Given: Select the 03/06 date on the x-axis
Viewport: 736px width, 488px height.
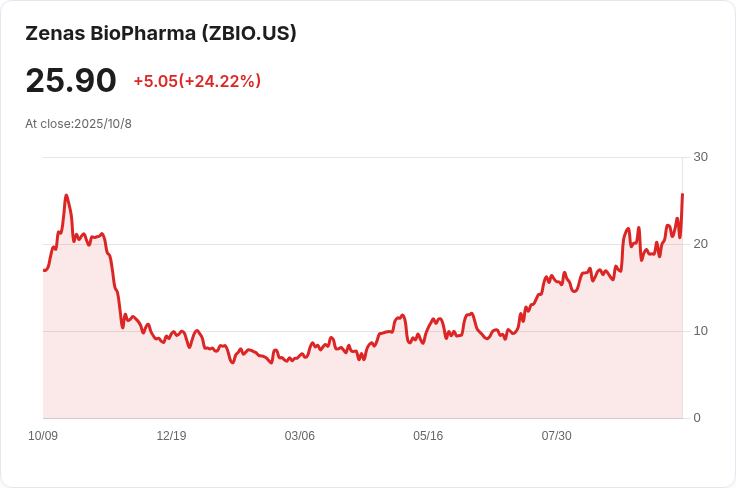Looking at the screenshot, I should pyautogui.click(x=300, y=436).
